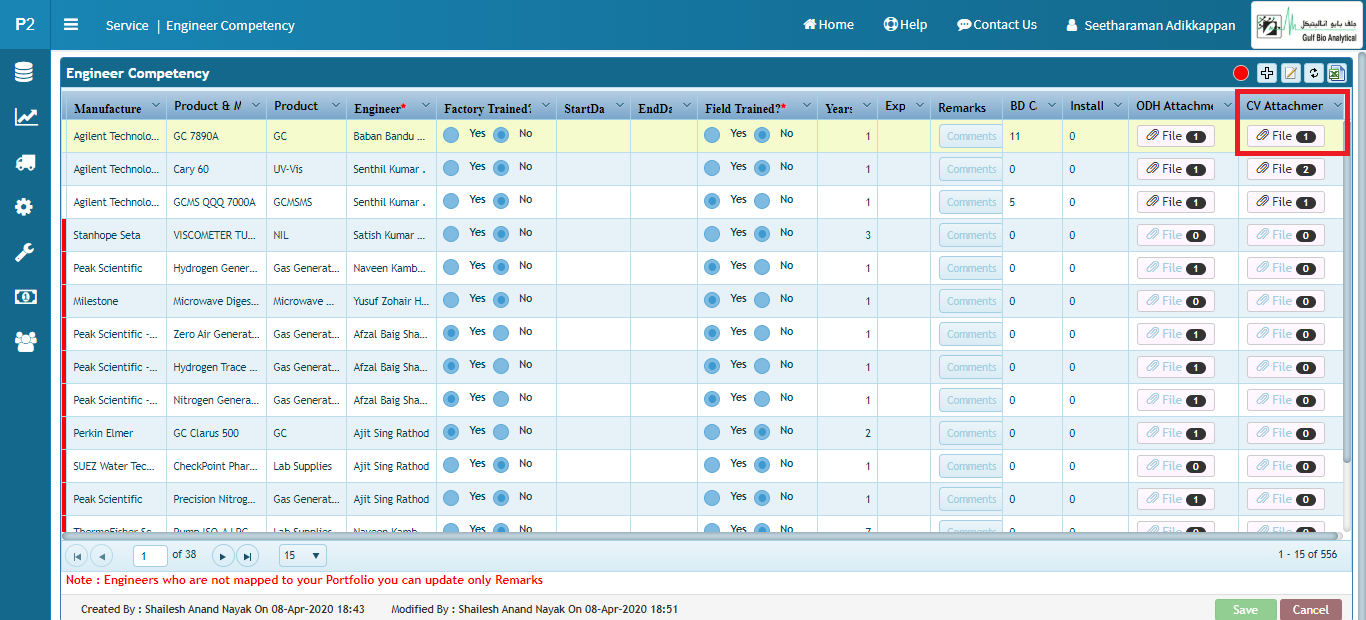Open Manufacture column filter dropdown
Image resolution: width=1366 pixels, height=620 pixels.
(x=155, y=106)
